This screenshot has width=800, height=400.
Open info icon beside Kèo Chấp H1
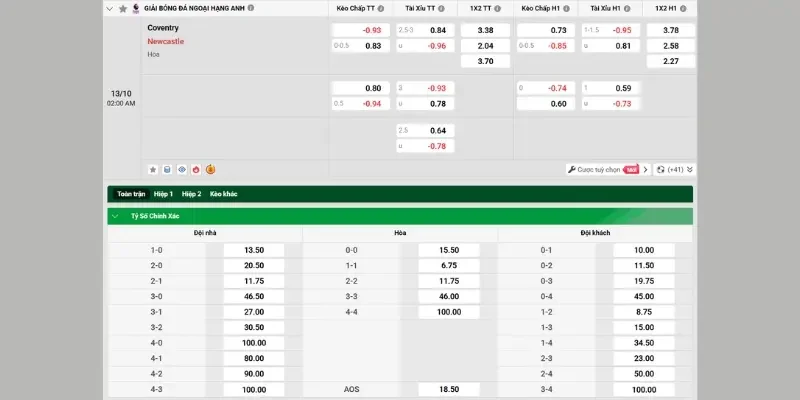click(567, 9)
